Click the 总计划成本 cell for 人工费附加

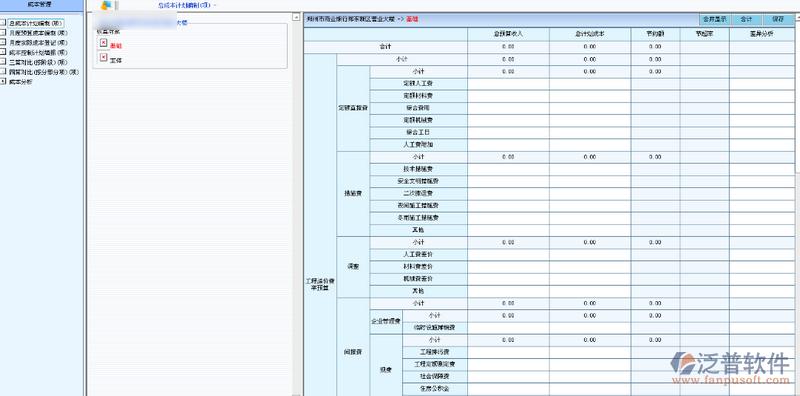(x=590, y=144)
